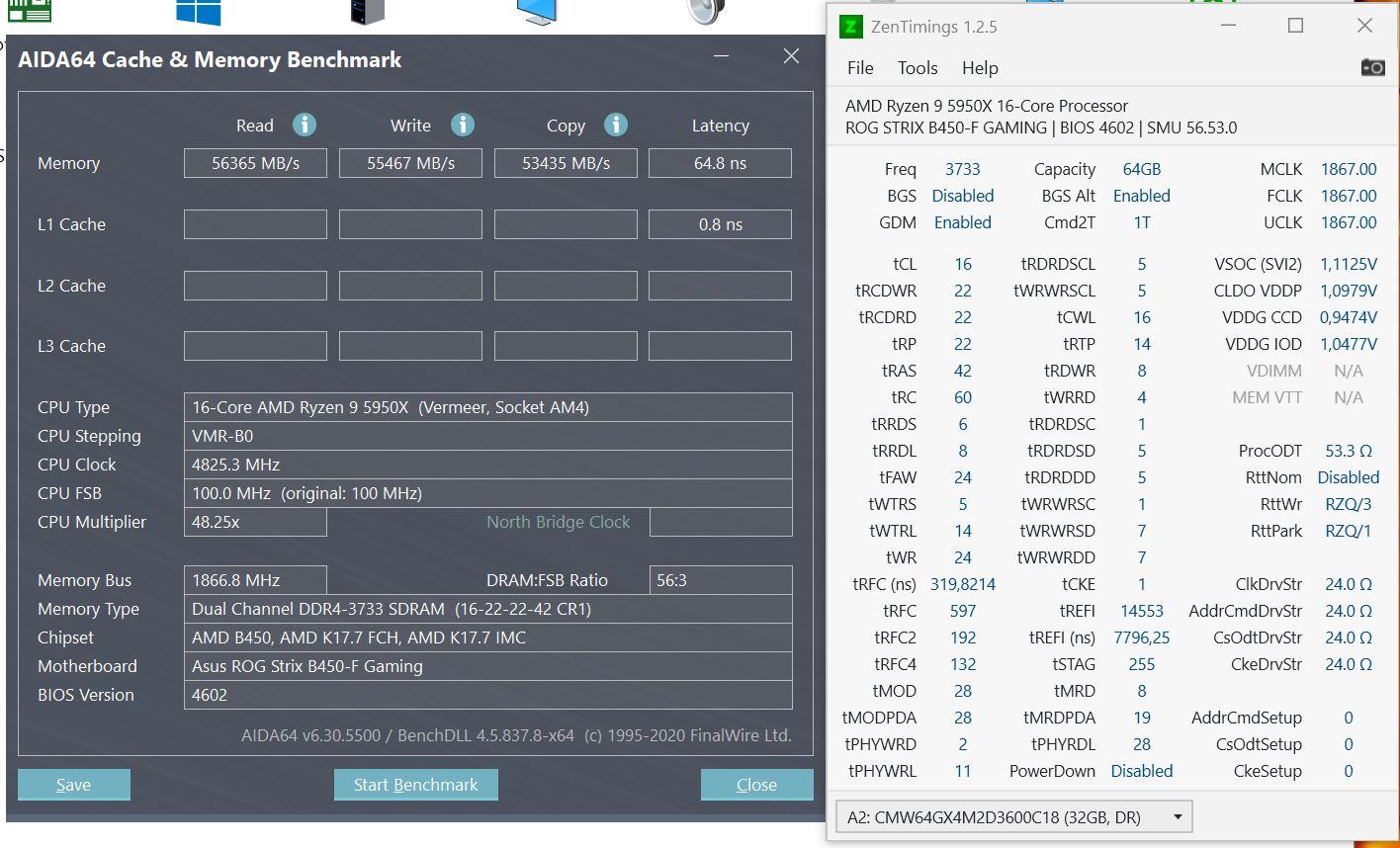The width and height of the screenshot is (1400, 848).
Task: Click the Copy info icon in AIDA64
Action: 615,125
